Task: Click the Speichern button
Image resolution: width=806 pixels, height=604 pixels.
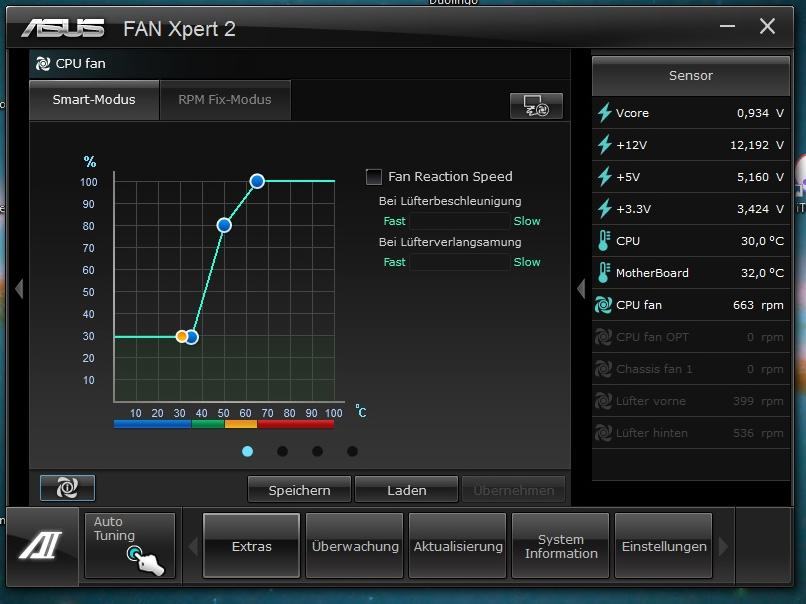Action: tap(300, 490)
